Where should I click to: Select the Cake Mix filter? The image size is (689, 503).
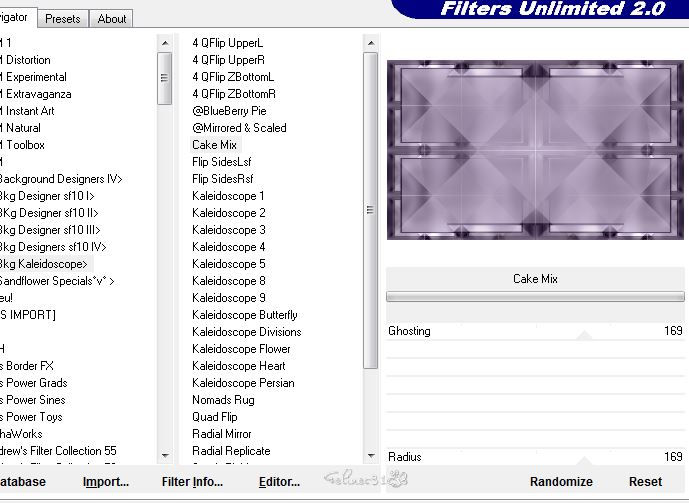(214, 145)
